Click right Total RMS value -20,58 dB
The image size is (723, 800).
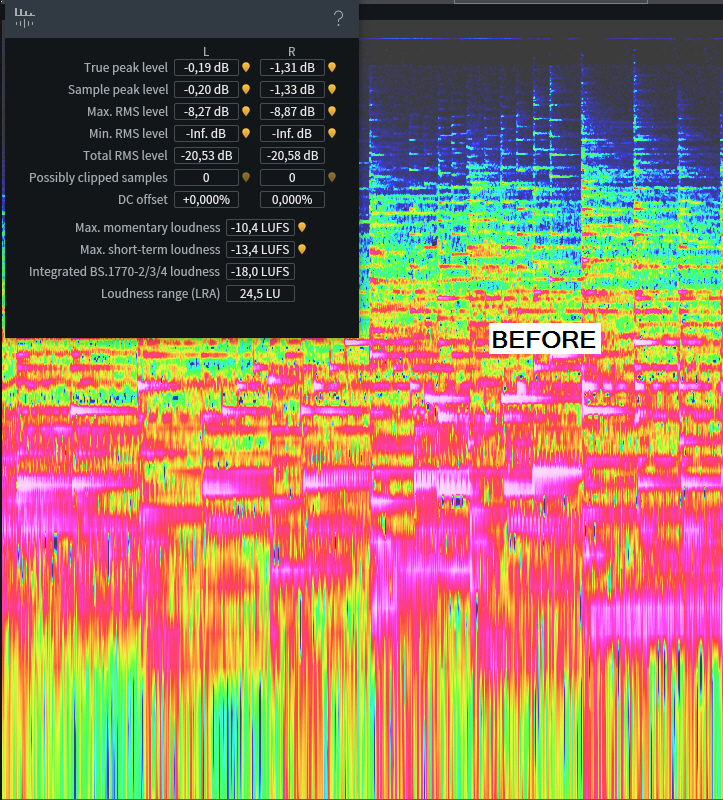click(x=292, y=155)
